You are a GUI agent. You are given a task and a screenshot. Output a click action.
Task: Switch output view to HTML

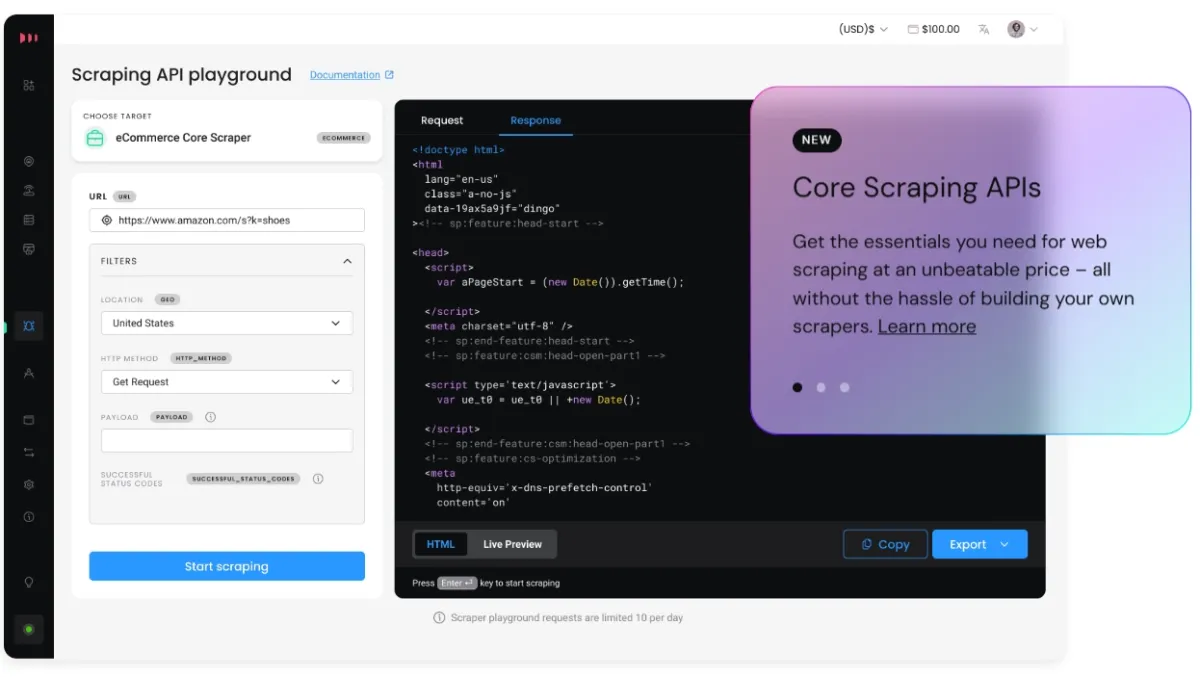click(441, 544)
